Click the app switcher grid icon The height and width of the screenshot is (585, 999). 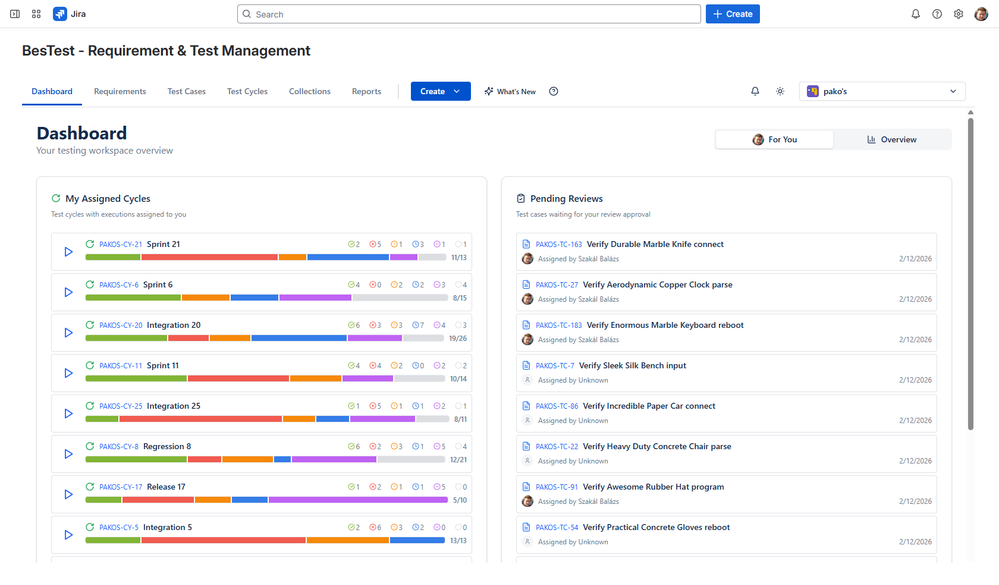[36, 14]
